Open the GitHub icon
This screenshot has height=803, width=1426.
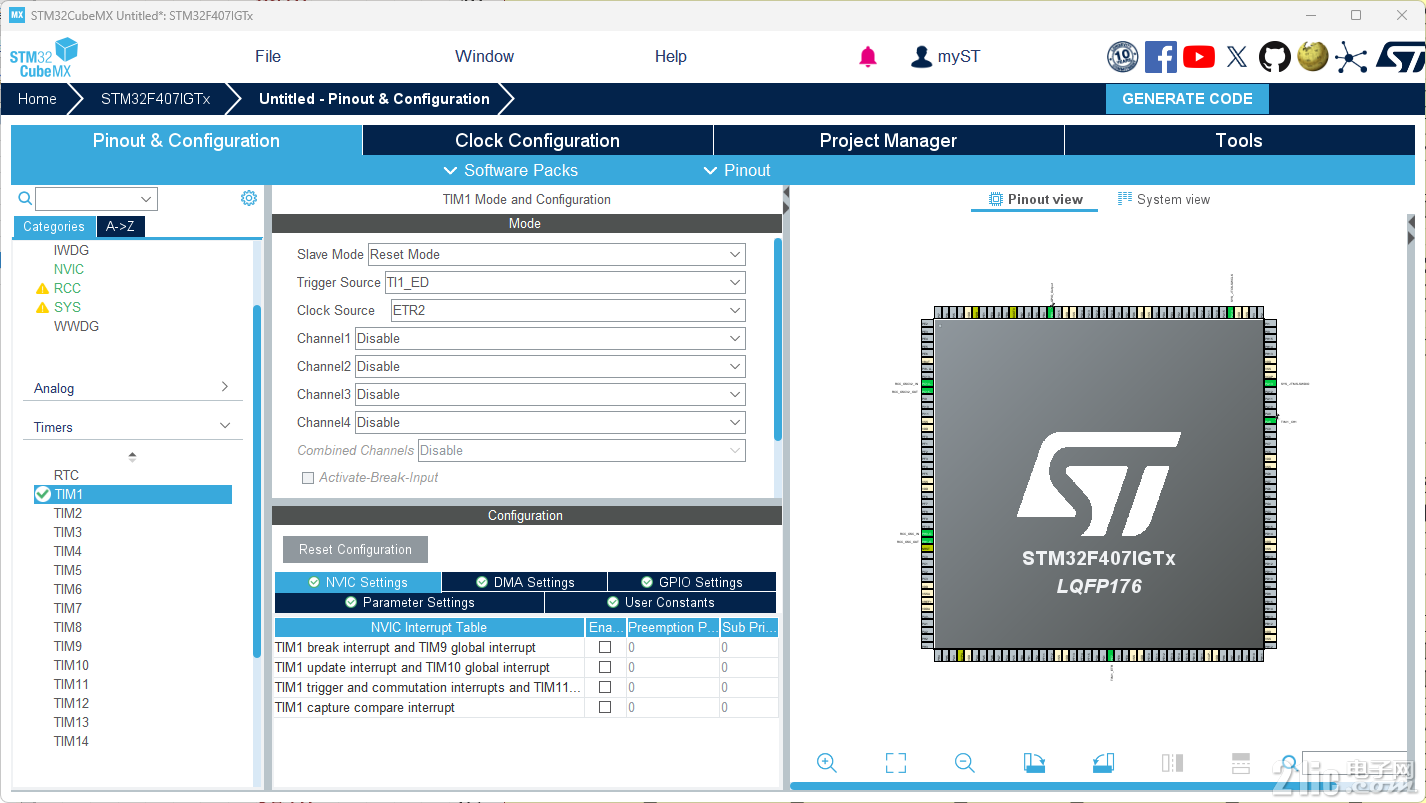pos(1275,57)
